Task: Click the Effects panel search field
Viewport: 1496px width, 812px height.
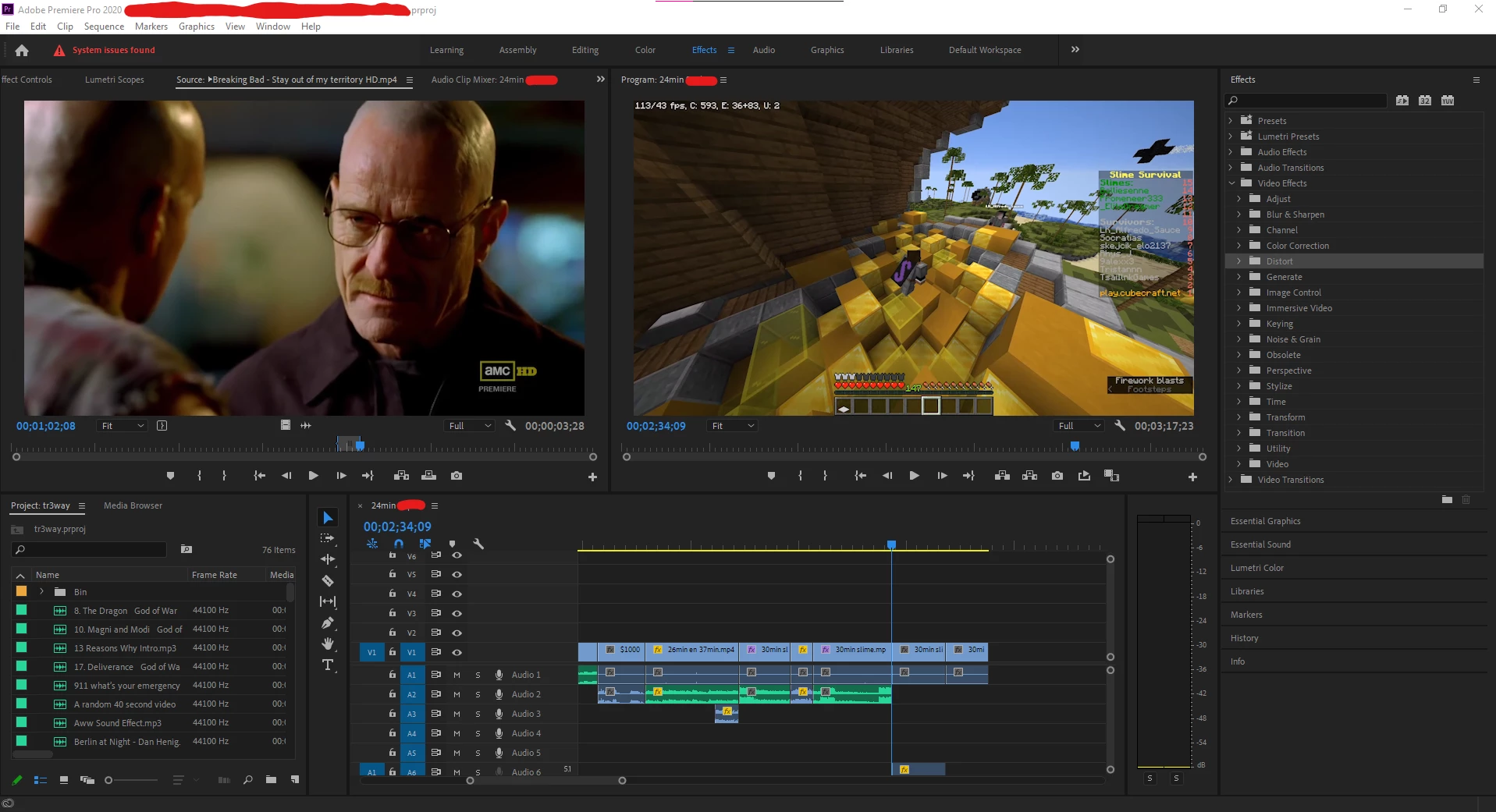Action: pos(1306,101)
